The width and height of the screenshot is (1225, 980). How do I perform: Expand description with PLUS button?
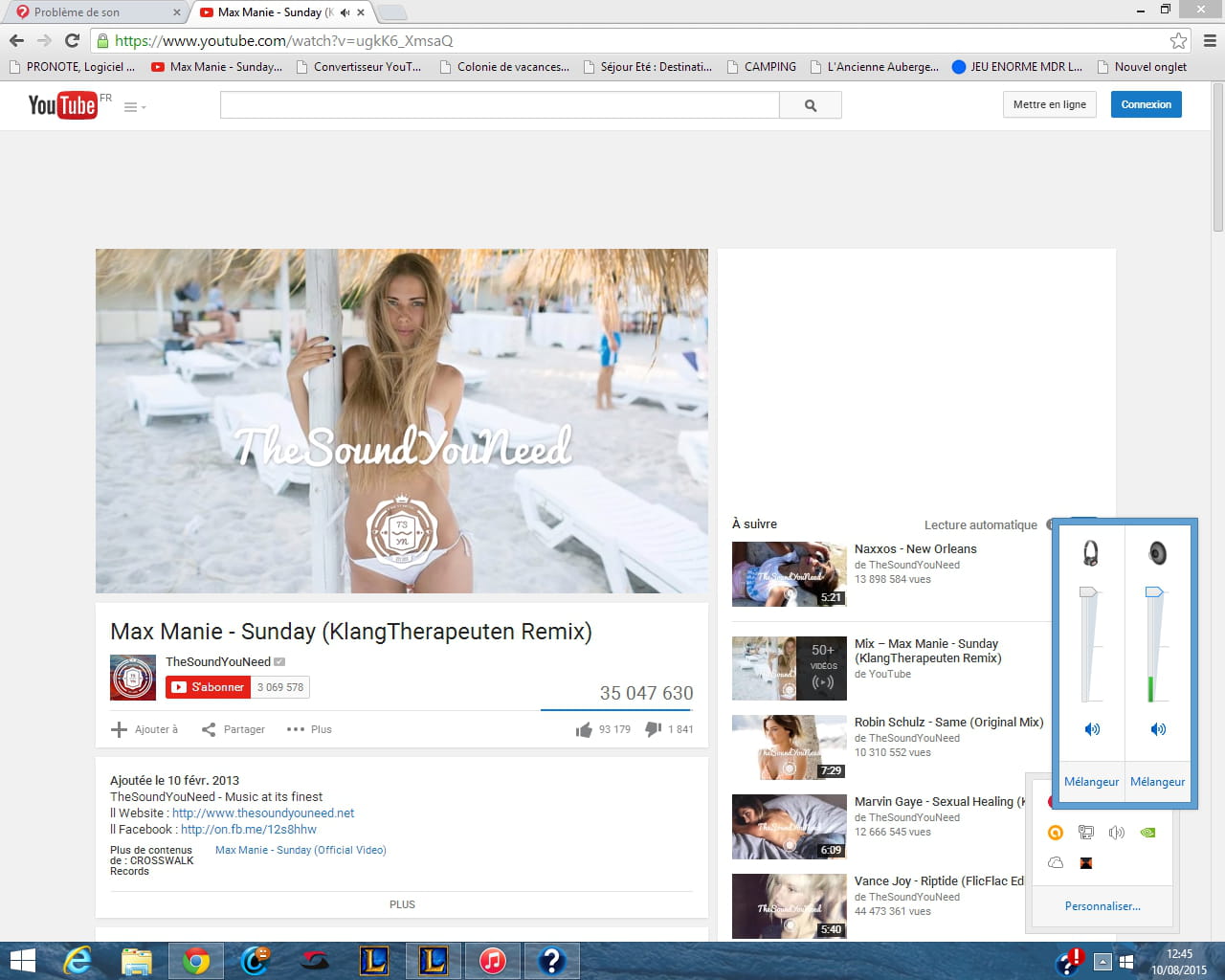[402, 904]
